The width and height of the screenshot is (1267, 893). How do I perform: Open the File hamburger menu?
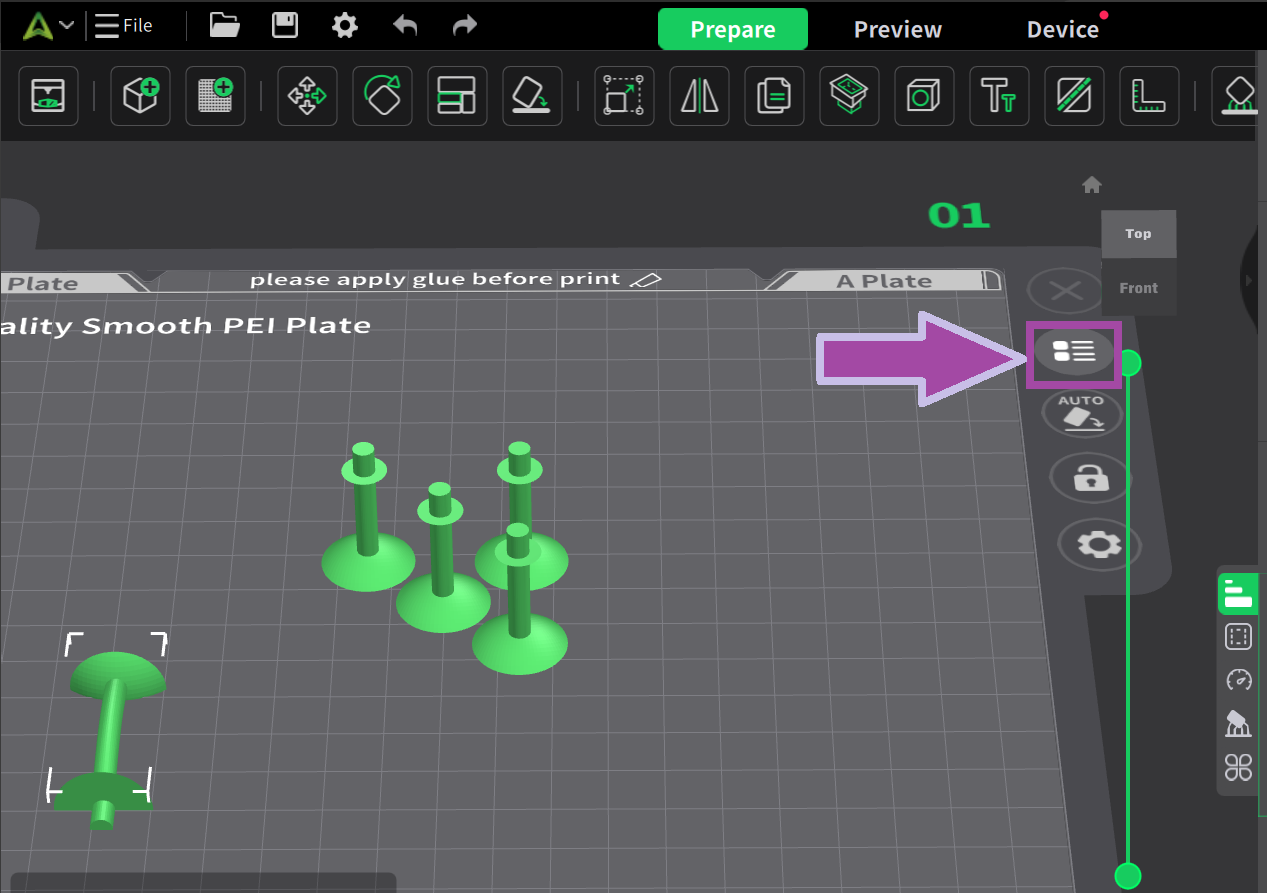pyautogui.click(x=124, y=25)
